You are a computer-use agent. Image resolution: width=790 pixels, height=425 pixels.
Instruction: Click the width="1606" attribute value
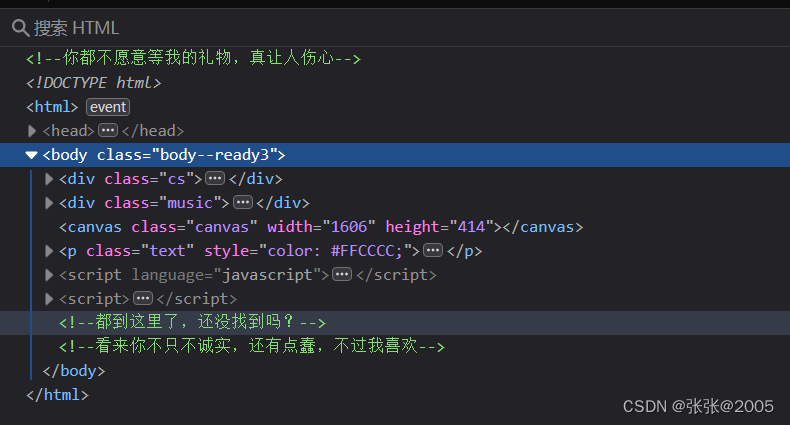pos(349,227)
